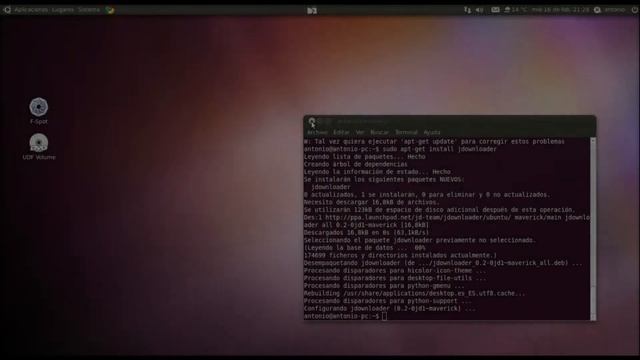Viewport: 640px width, 360px height.
Task: Click the terminal prompt cursor on last line
Action: [x=384, y=316]
